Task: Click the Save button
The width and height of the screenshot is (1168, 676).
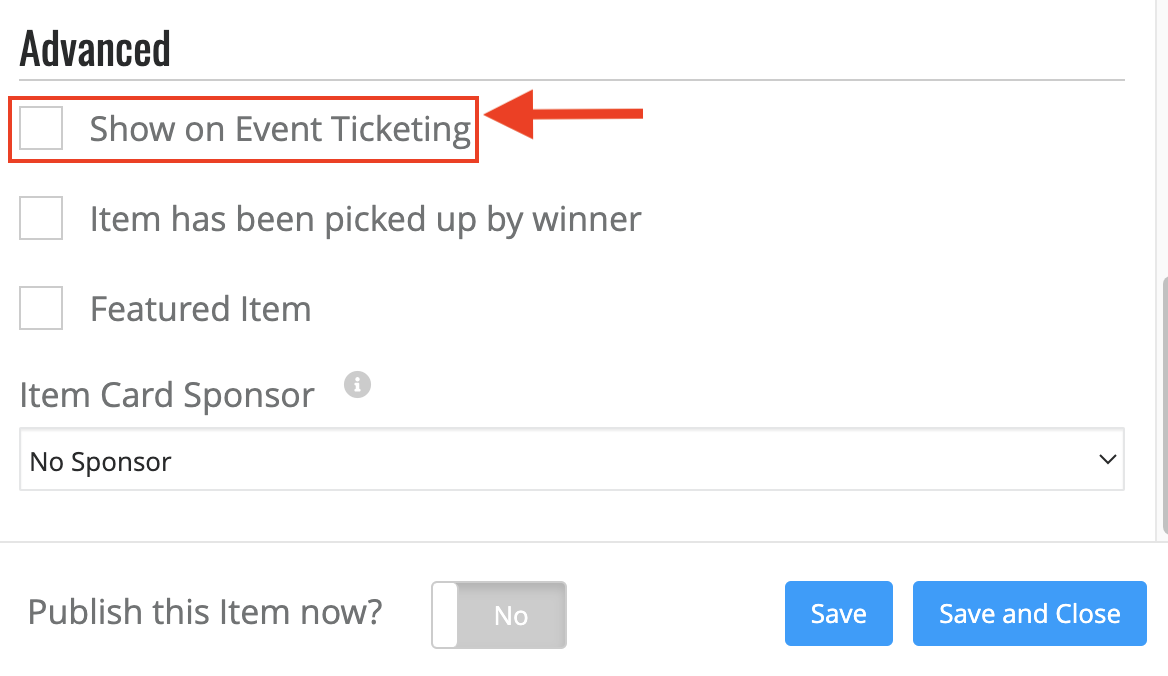Action: pos(839,613)
